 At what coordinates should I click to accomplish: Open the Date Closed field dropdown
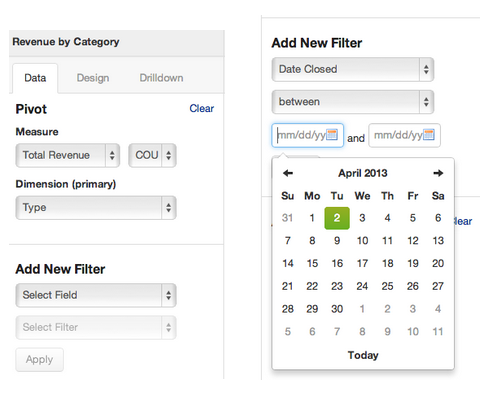coord(353,69)
